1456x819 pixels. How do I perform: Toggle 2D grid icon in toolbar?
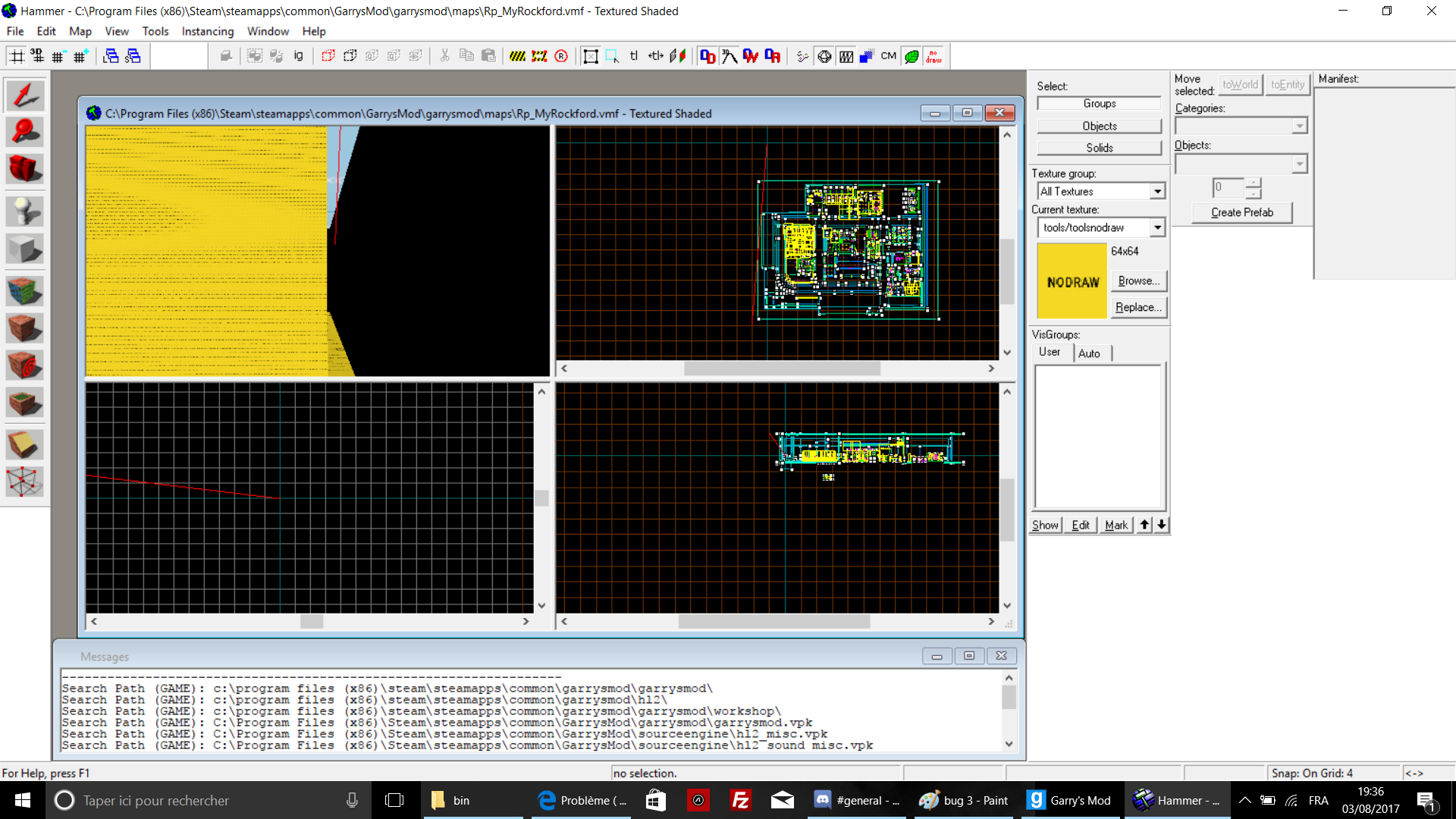17,56
